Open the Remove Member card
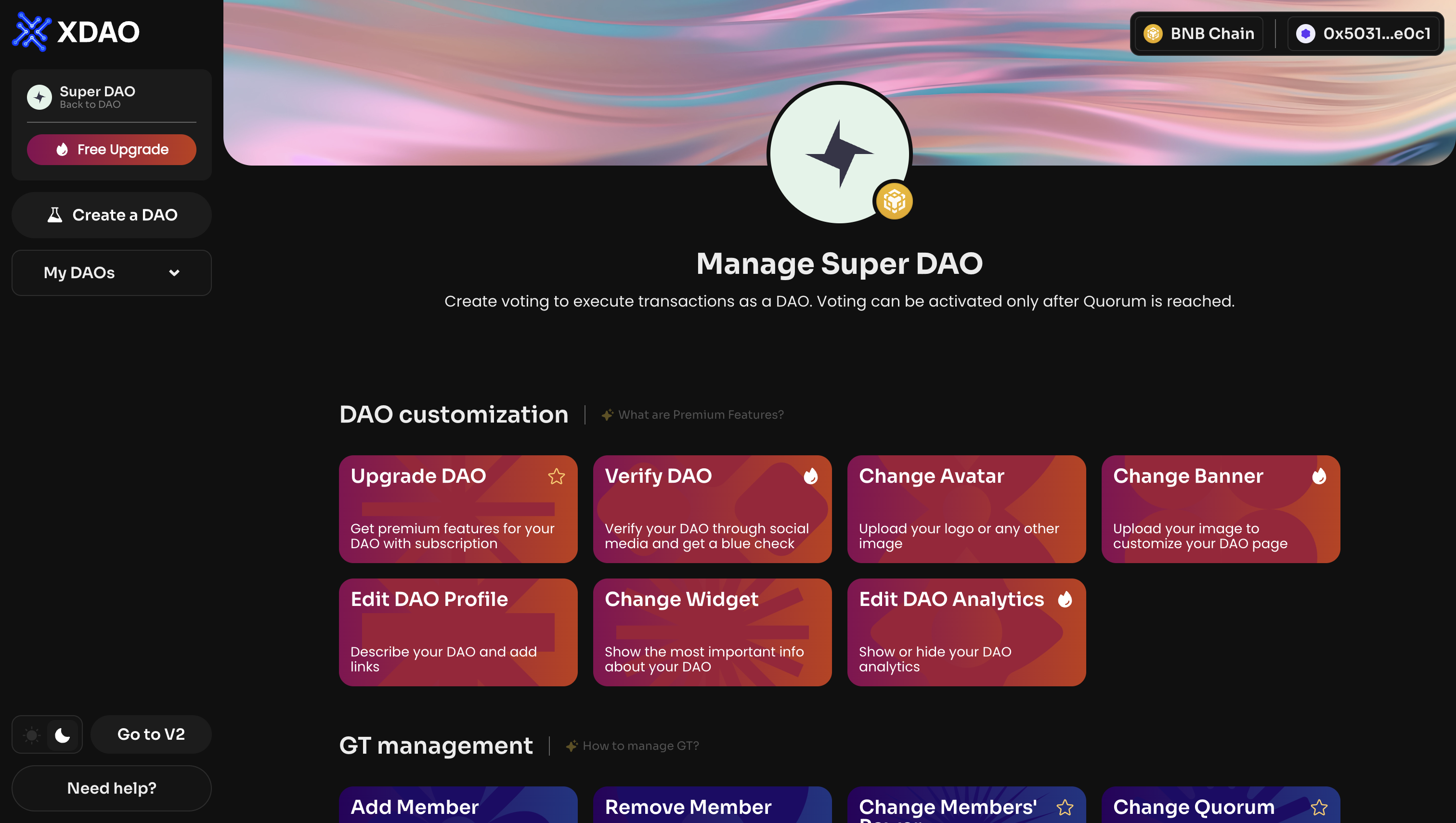This screenshot has height=823, width=1456. (712, 805)
